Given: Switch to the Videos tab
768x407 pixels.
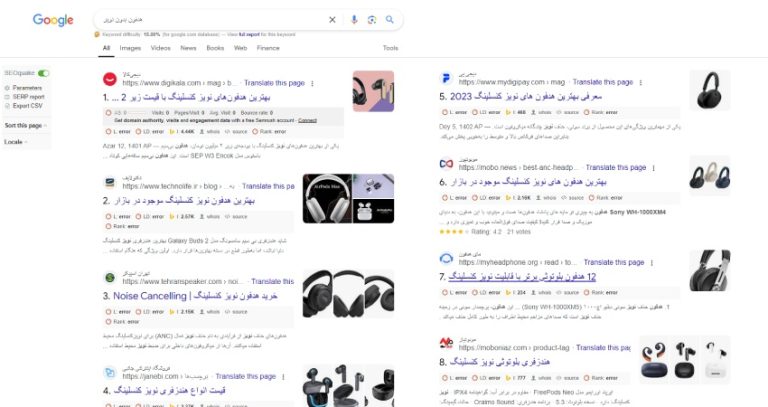Looking at the screenshot, I should 161,48.
